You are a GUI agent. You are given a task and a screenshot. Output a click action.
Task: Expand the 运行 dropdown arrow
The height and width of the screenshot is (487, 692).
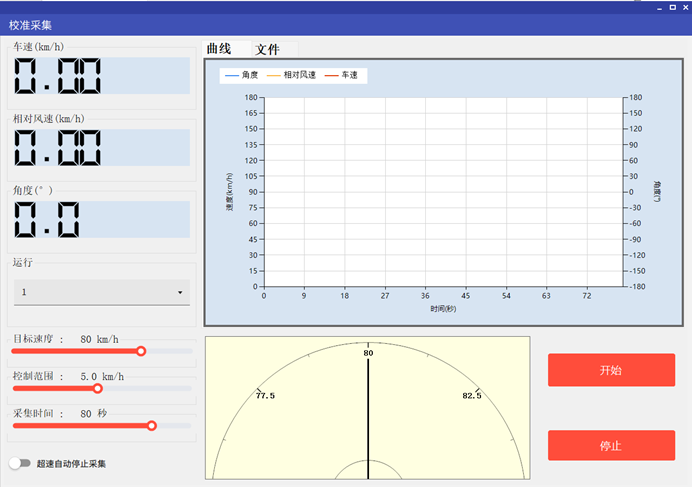coord(180,293)
